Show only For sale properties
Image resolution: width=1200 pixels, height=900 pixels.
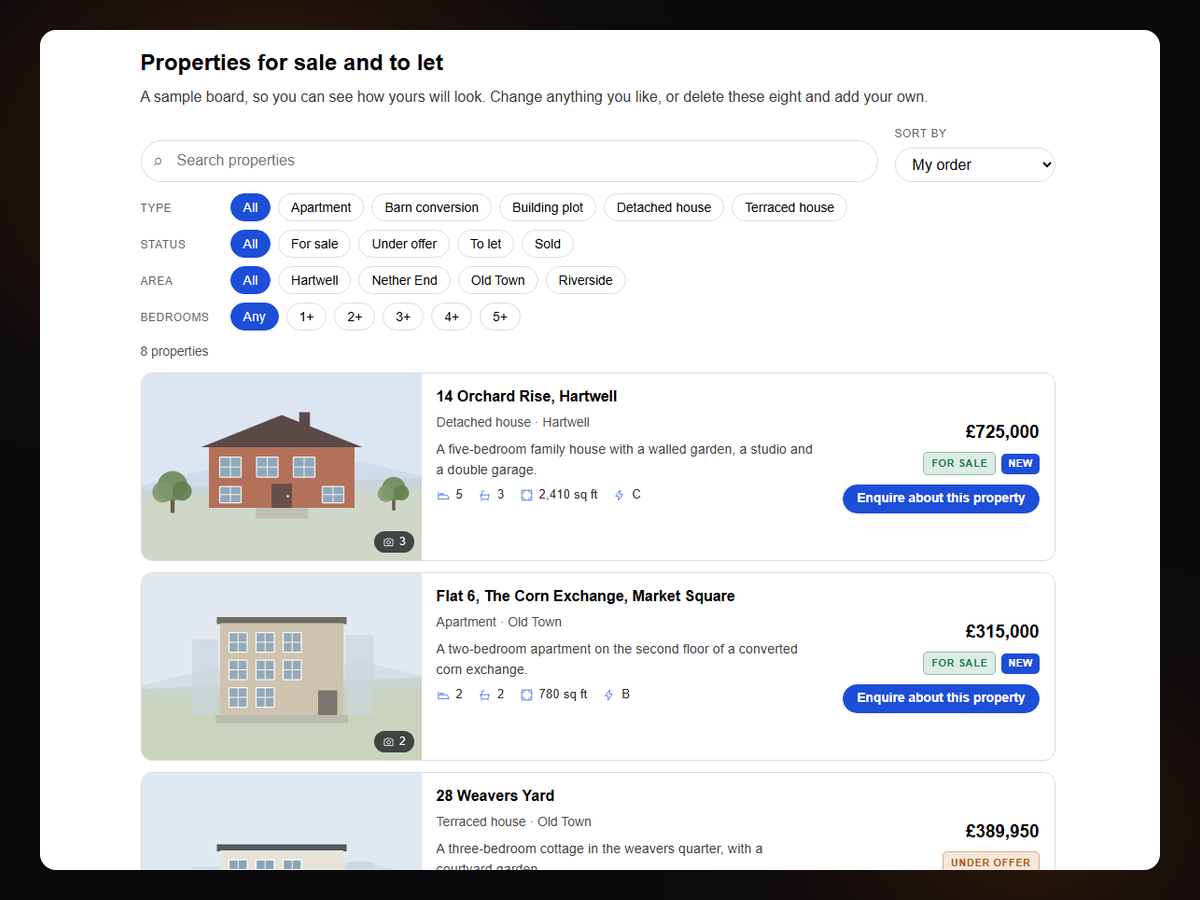tap(315, 244)
